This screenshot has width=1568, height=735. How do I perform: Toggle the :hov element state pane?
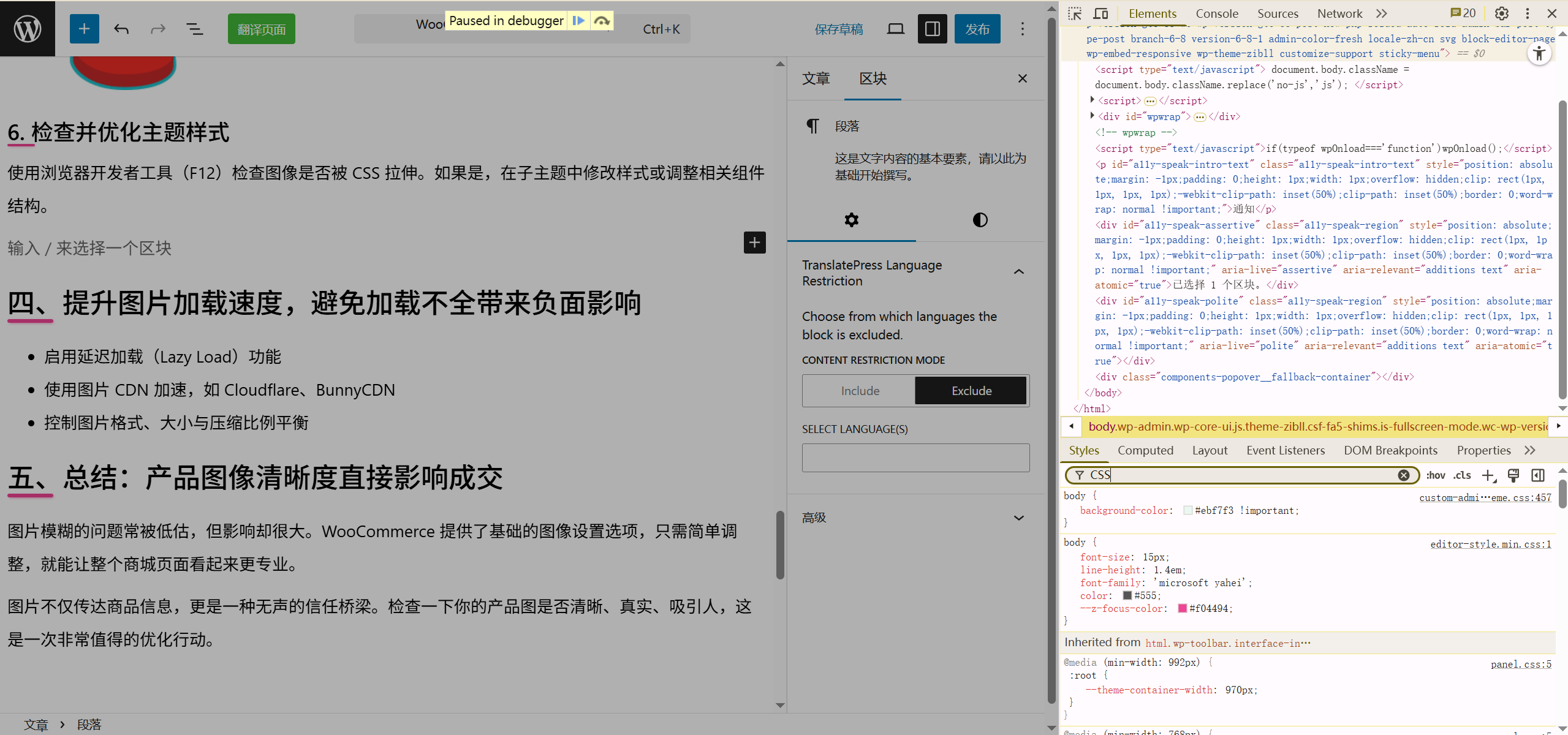(1436, 475)
